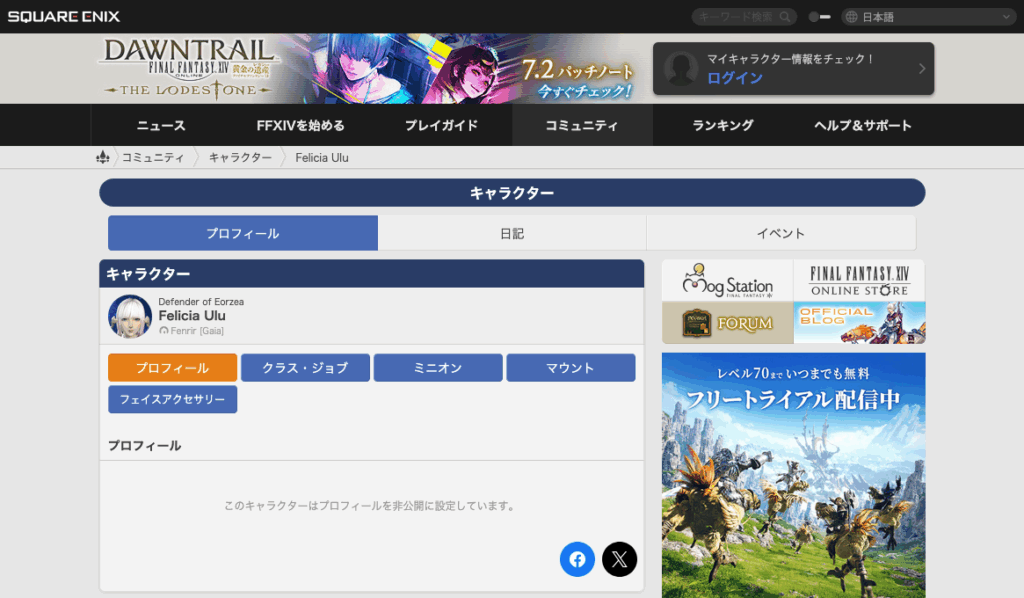The height and width of the screenshot is (598, 1024).
Task: Open the ランキング menu
Action: 723,125
